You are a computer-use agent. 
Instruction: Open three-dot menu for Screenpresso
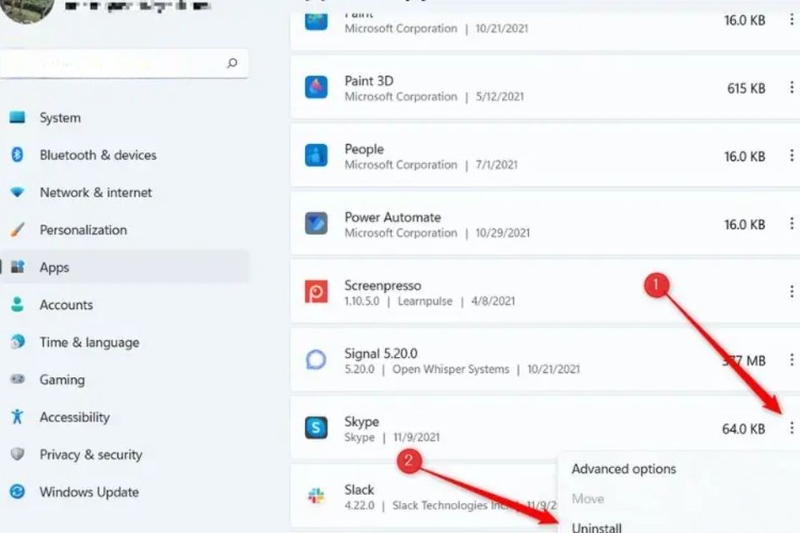pyautogui.click(x=791, y=292)
